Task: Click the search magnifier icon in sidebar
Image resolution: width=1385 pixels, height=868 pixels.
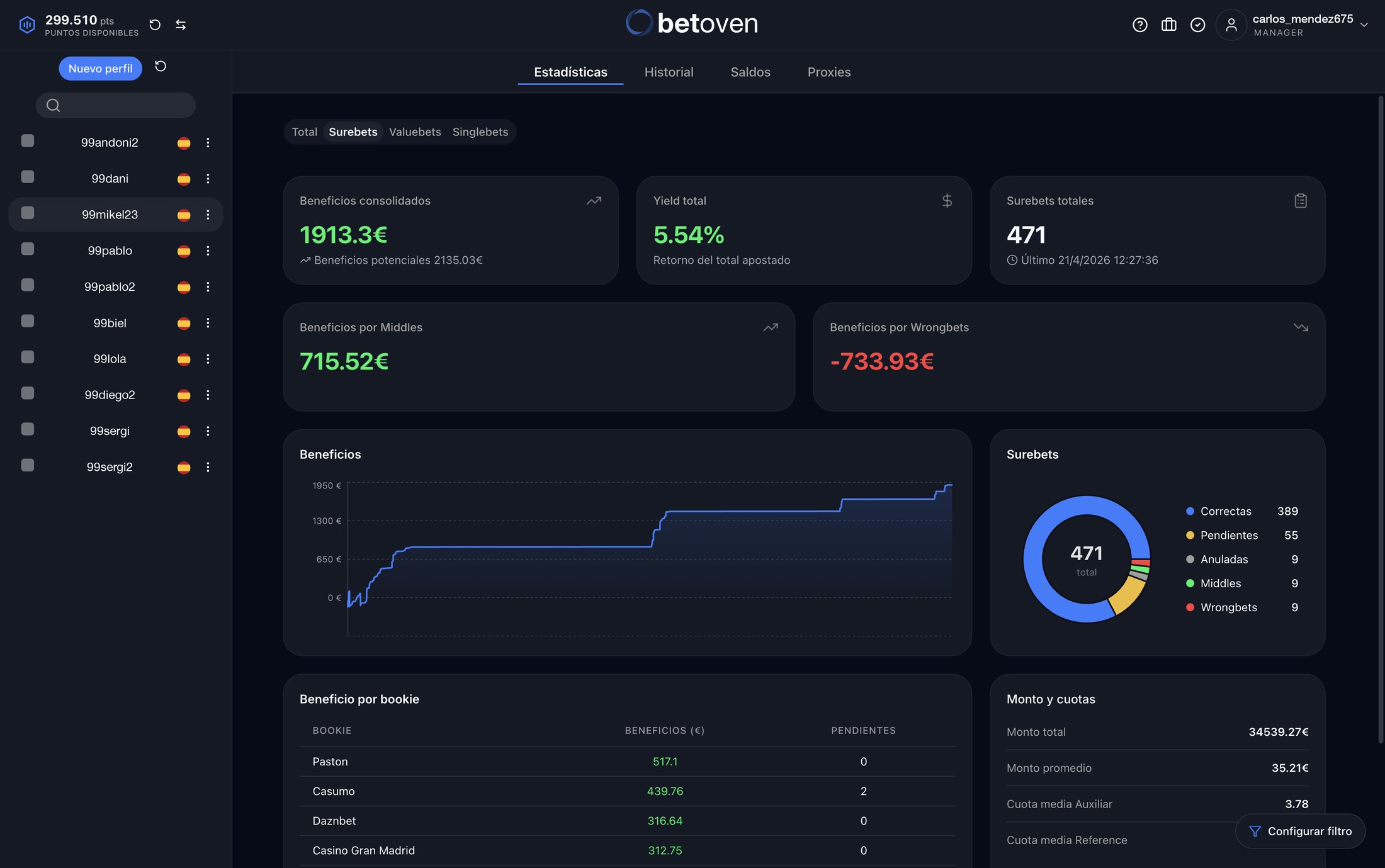Action: tap(54, 105)
